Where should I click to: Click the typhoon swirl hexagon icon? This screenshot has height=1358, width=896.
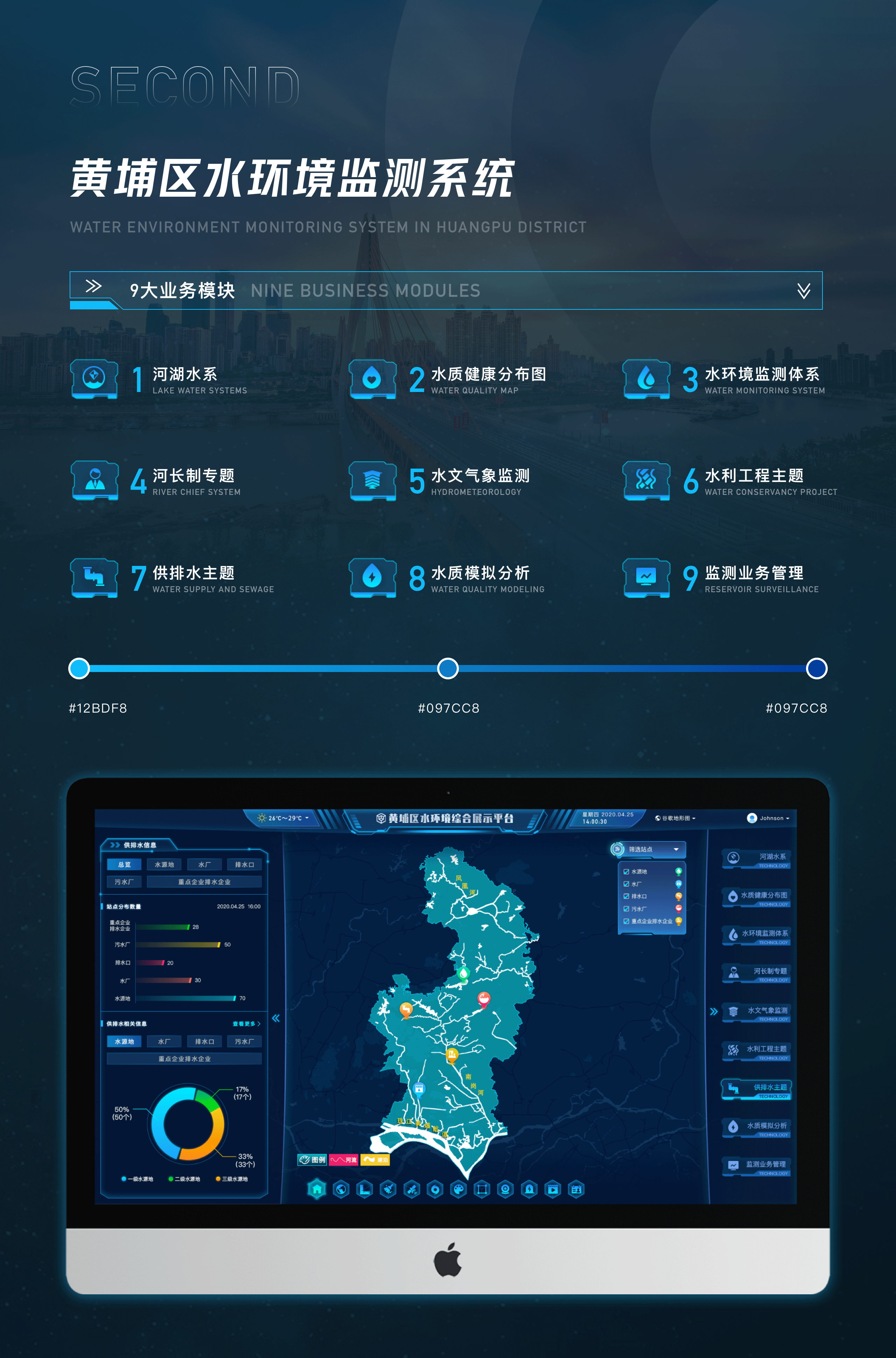point(435,1189)
